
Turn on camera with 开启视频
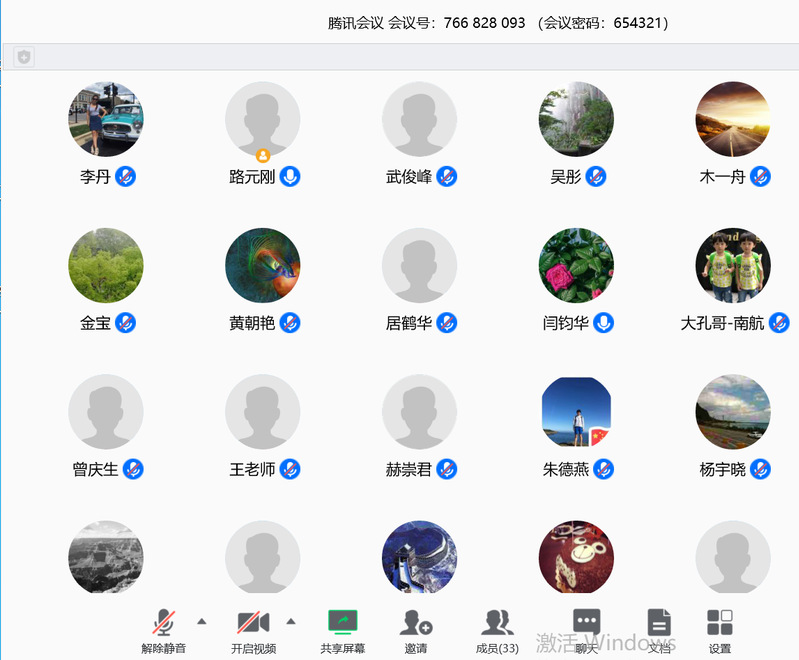pyautogui.click(x=253, y=623)
